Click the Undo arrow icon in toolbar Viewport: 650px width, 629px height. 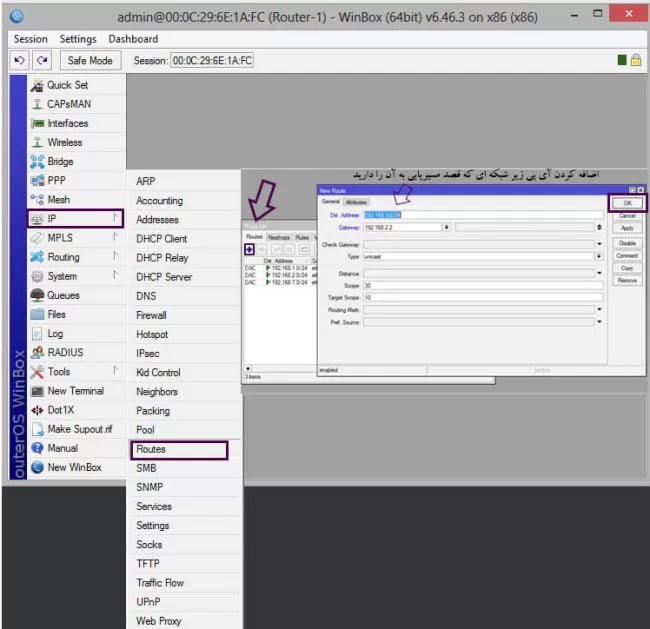tap(18, 61)
